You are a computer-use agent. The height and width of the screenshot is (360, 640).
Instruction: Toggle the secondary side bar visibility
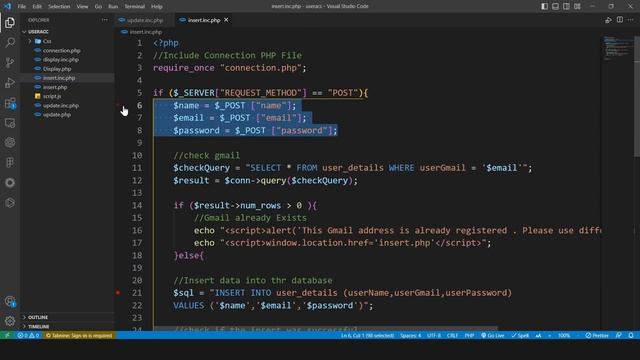coord(567,6)
